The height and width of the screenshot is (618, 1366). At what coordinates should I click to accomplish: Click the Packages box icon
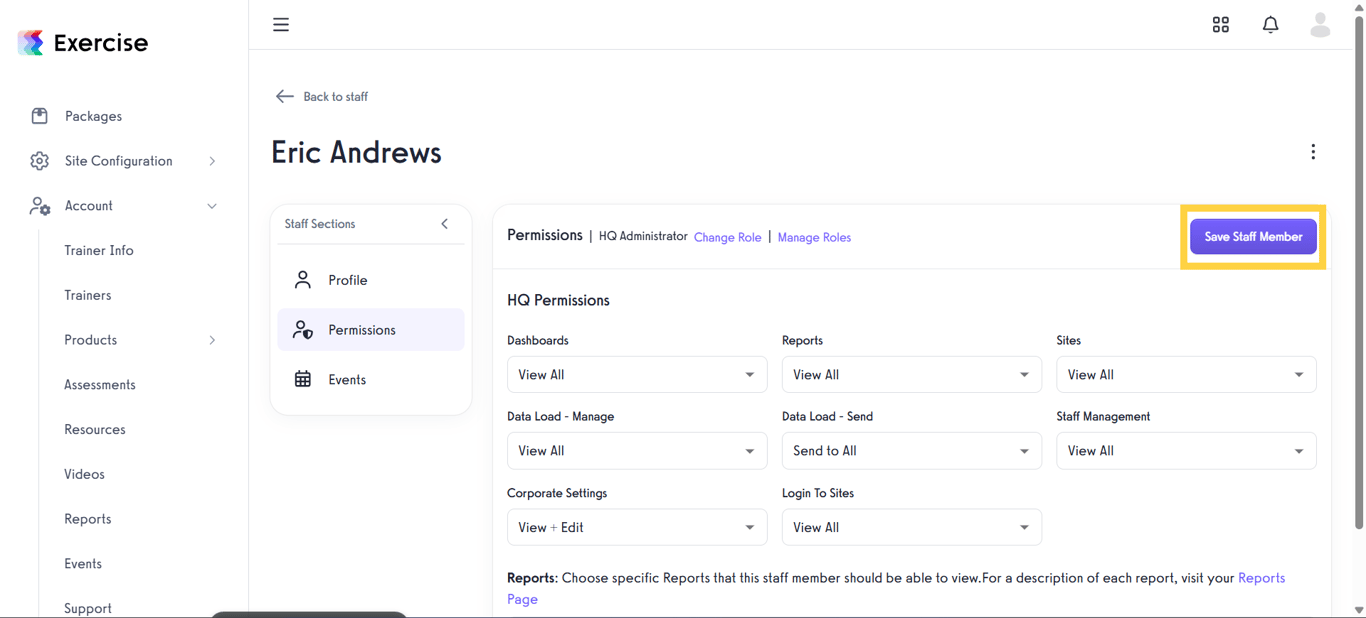pyautogui.click(x=39, y=116)
